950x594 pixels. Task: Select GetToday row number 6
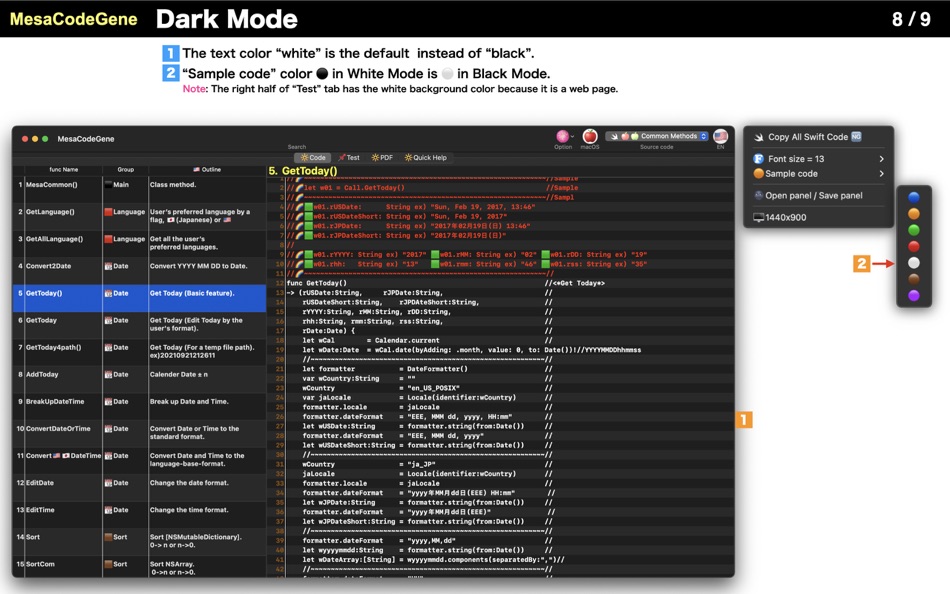pos(139,325)
